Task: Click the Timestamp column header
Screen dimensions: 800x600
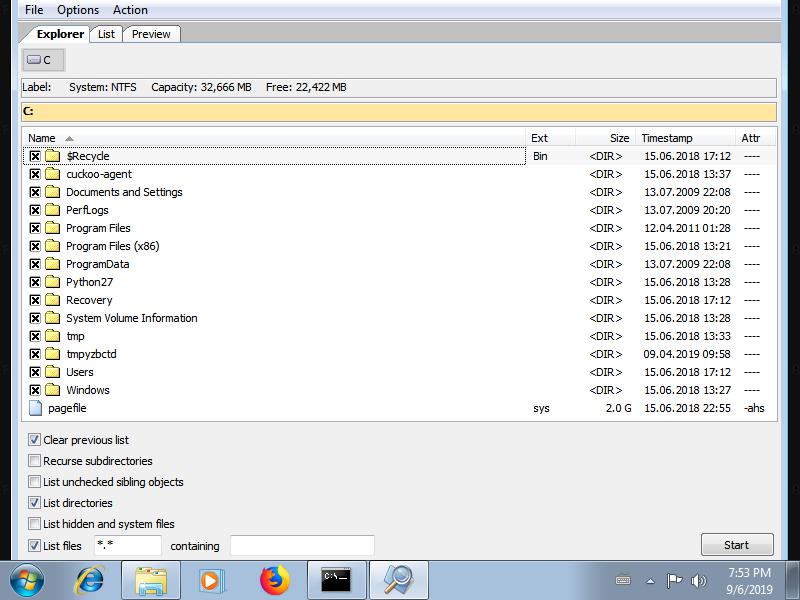Action: click(x=666, y=138)
